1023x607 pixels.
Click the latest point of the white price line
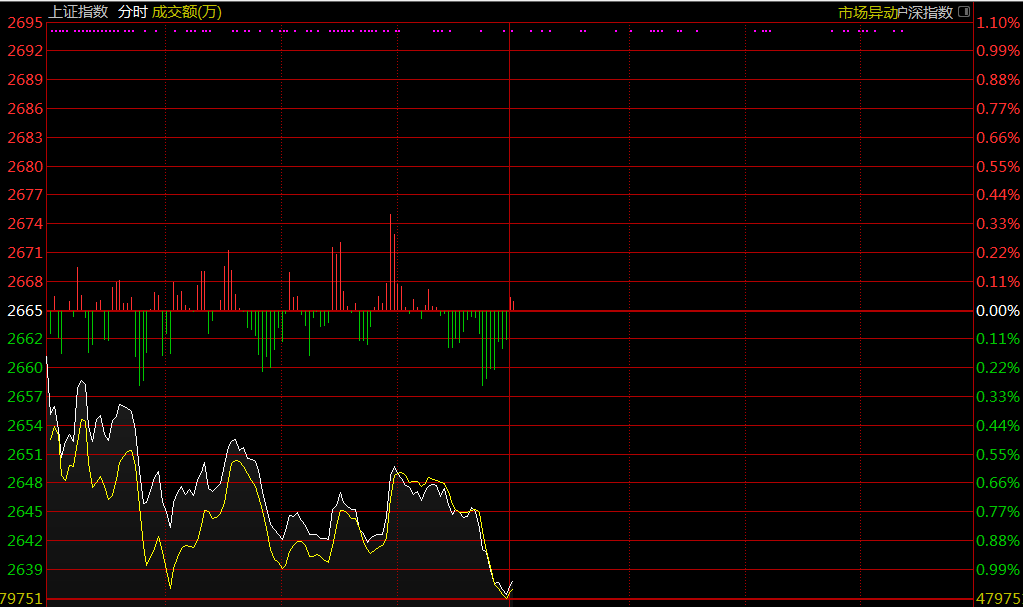pyautogui.click(x=512, y=582)
